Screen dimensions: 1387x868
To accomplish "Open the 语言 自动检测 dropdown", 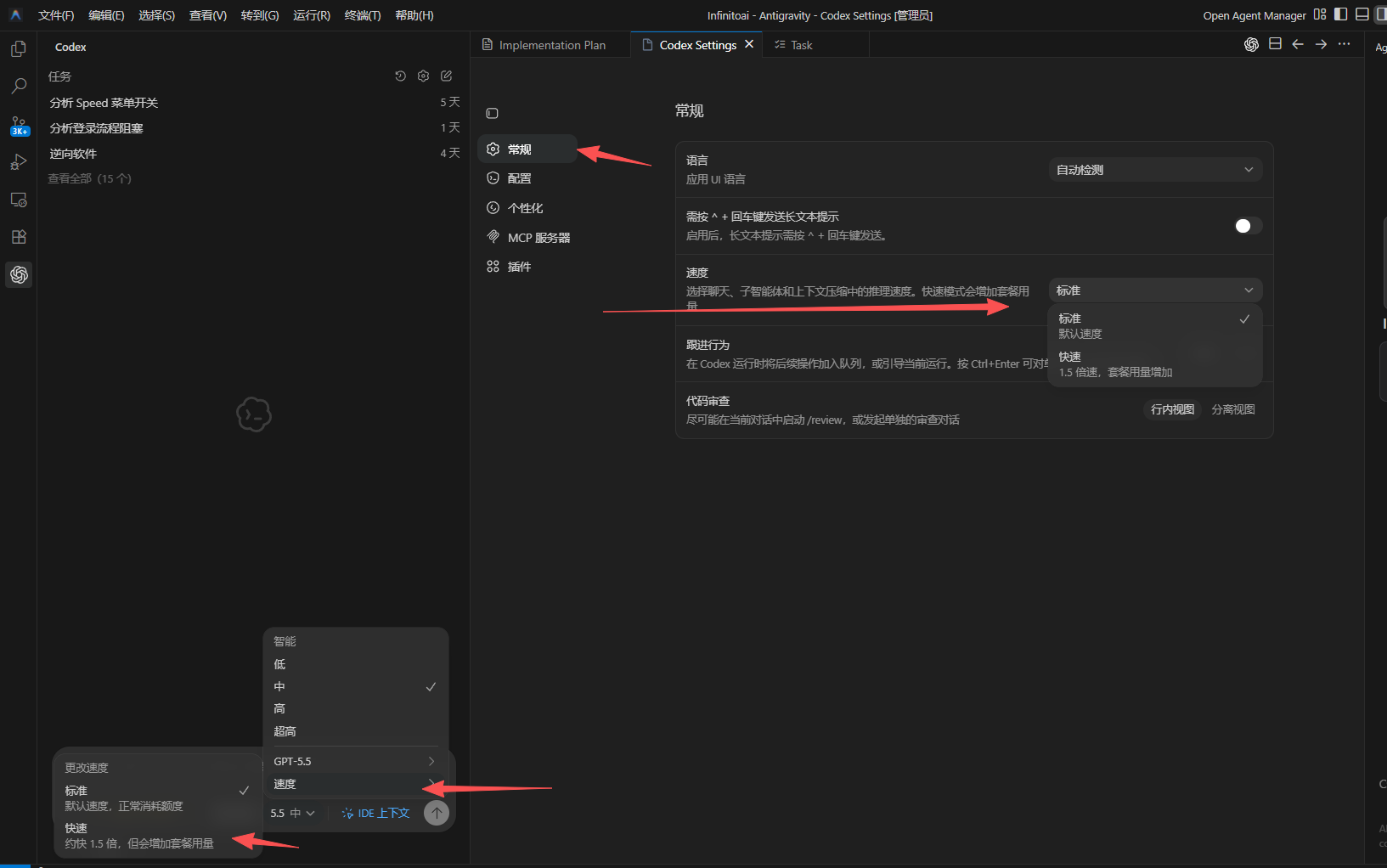I will [1155, 170].
